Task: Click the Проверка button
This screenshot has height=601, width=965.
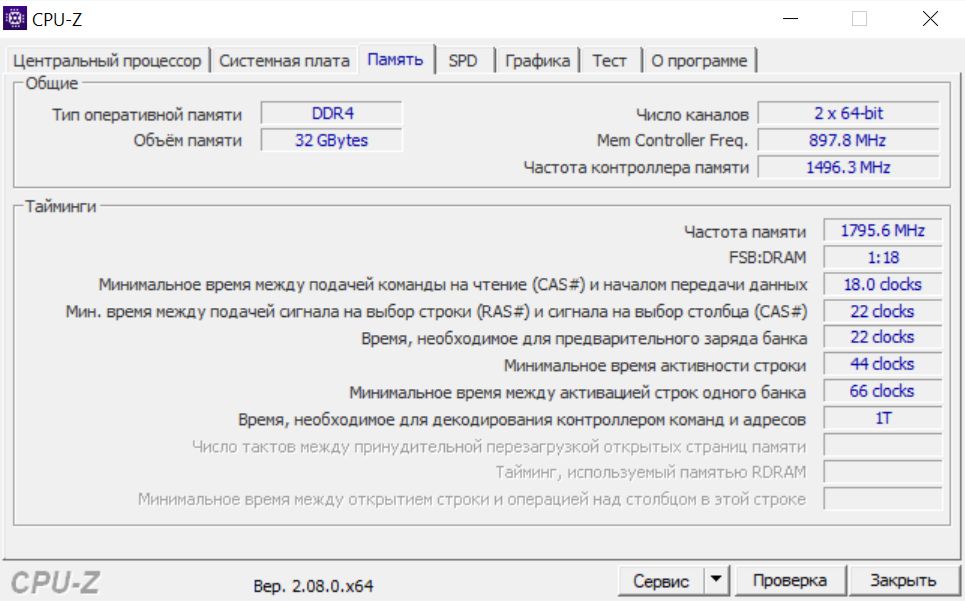Action: (x=790, y=581)
